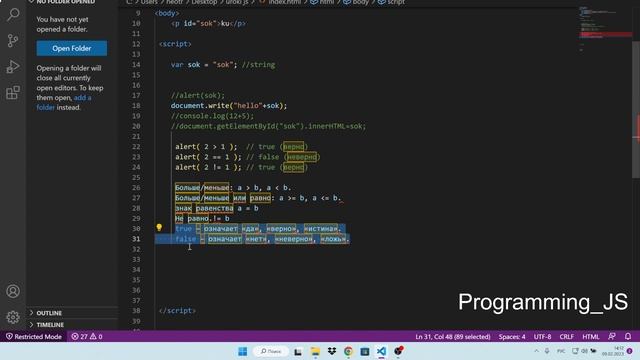Expand the TIMELINE section
The height and width of the screenshot is (360, 640).
(50, 325)
